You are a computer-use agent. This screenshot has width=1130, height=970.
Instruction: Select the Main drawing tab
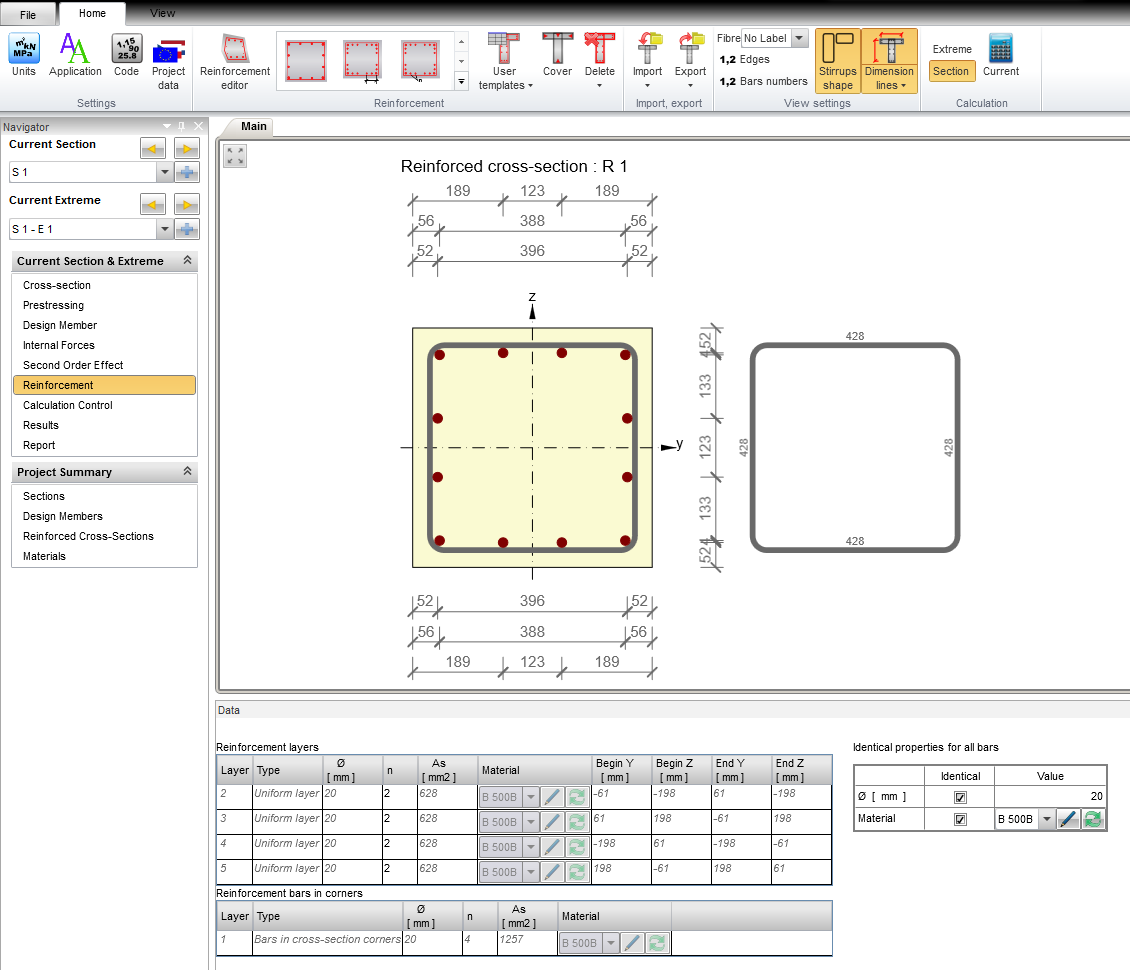coord(253,126)
